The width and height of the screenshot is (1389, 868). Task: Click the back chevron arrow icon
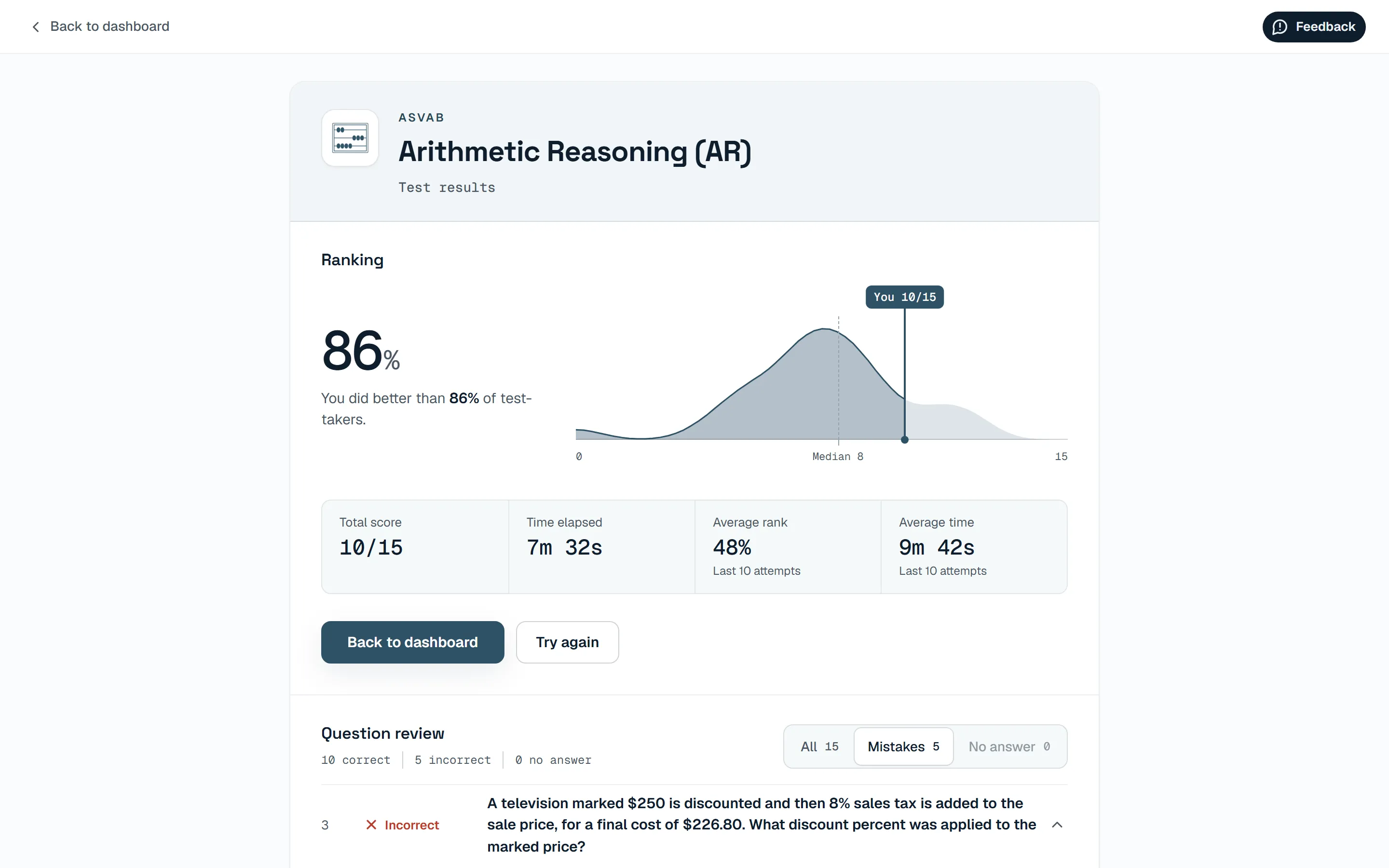coord(36,27)
